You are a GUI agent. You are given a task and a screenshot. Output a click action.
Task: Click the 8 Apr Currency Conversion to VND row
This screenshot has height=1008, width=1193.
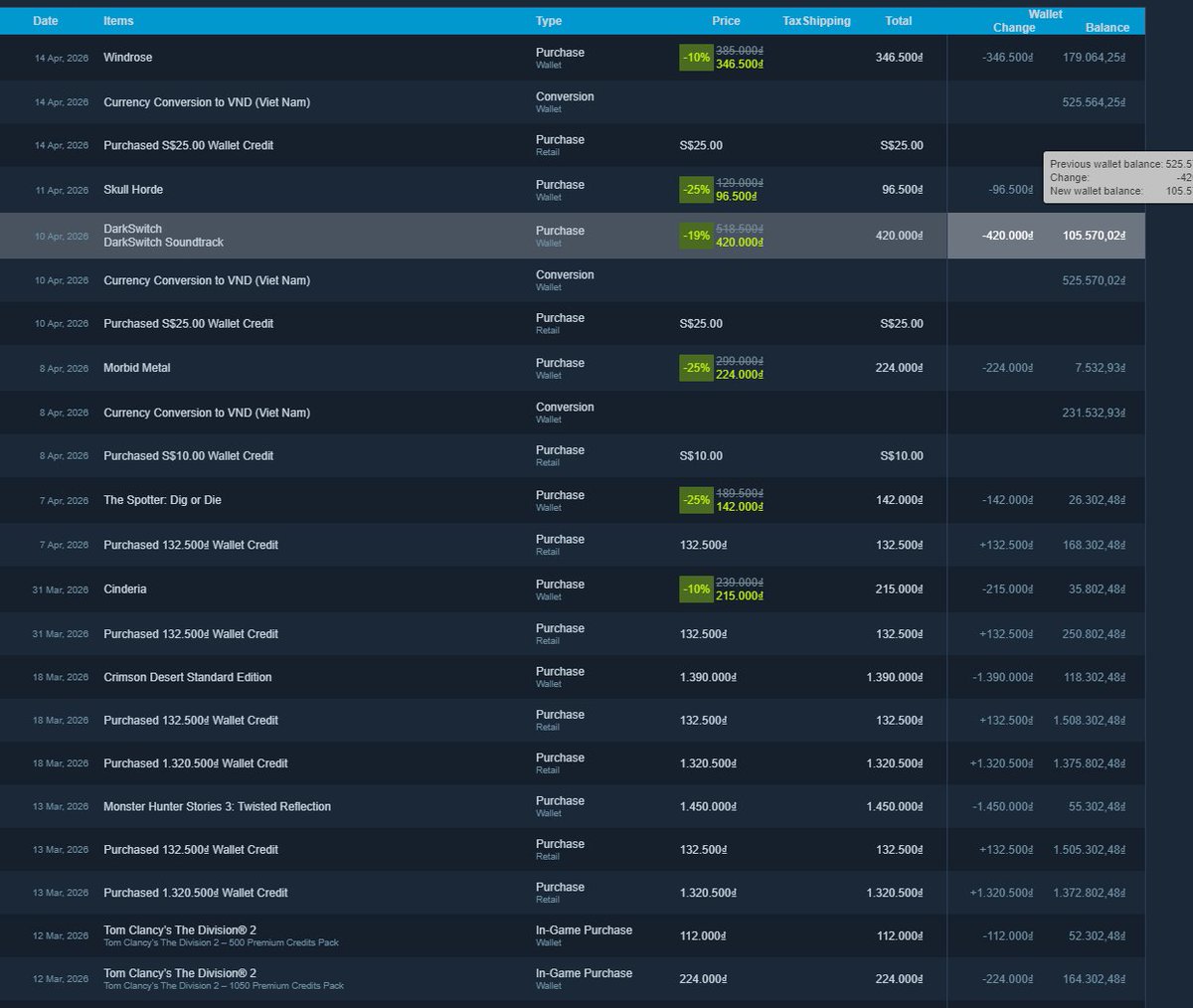[x=573, y=413]
